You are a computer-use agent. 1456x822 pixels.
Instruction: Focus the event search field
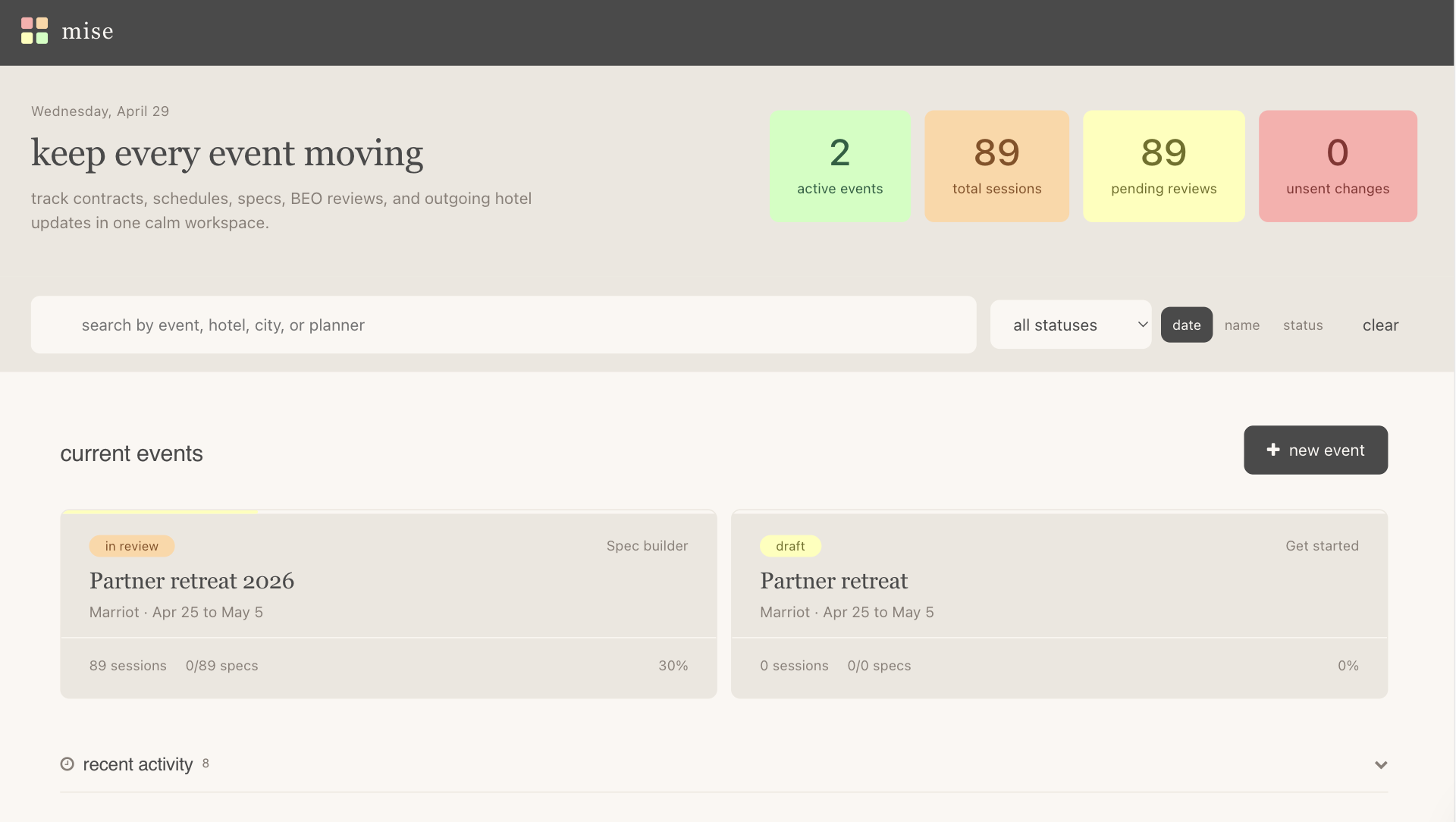[x=504, y=325]
